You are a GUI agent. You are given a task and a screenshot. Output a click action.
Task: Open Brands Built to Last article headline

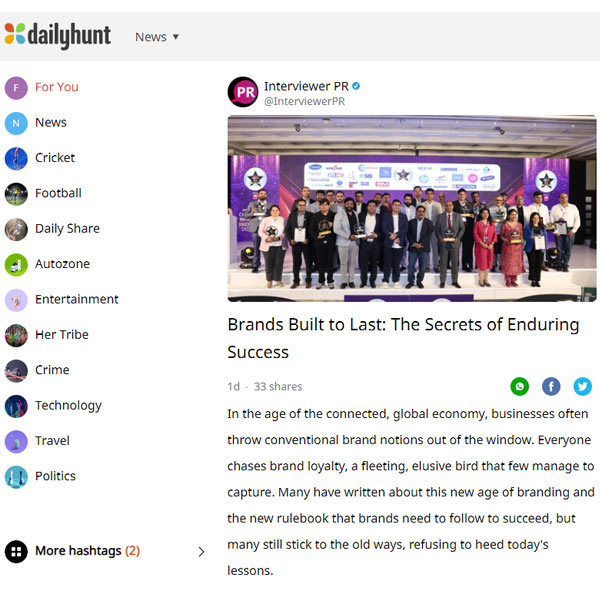click(x=403, y=338)
